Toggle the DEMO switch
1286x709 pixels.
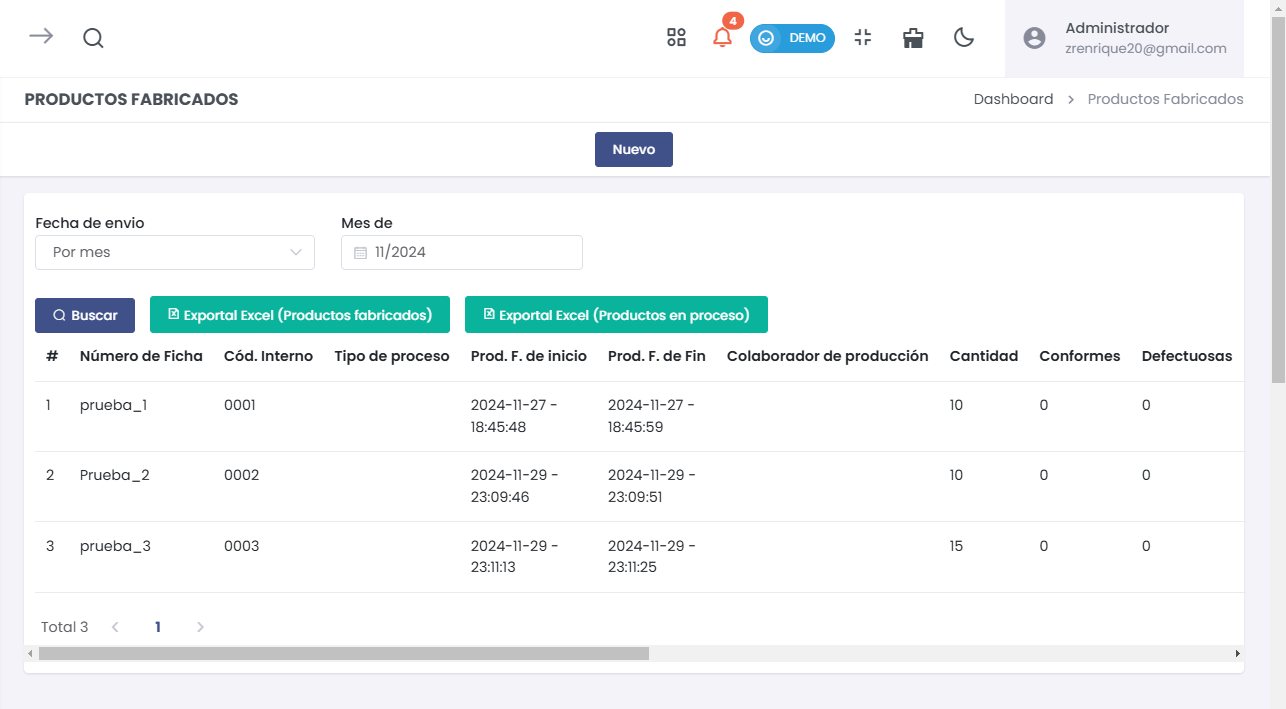tap(792, 38)
